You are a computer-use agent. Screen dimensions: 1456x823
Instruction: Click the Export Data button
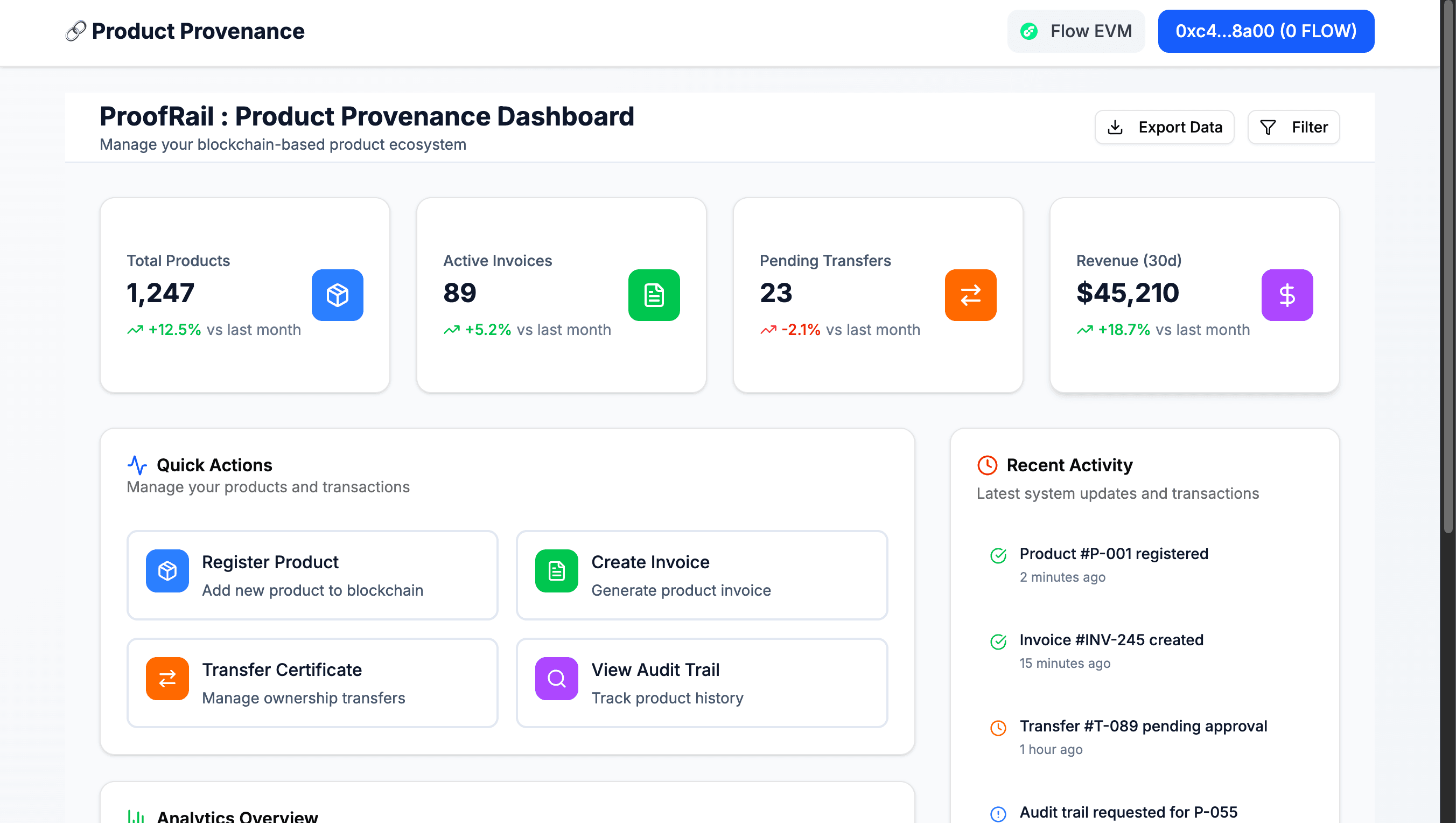coord(1164,127)
